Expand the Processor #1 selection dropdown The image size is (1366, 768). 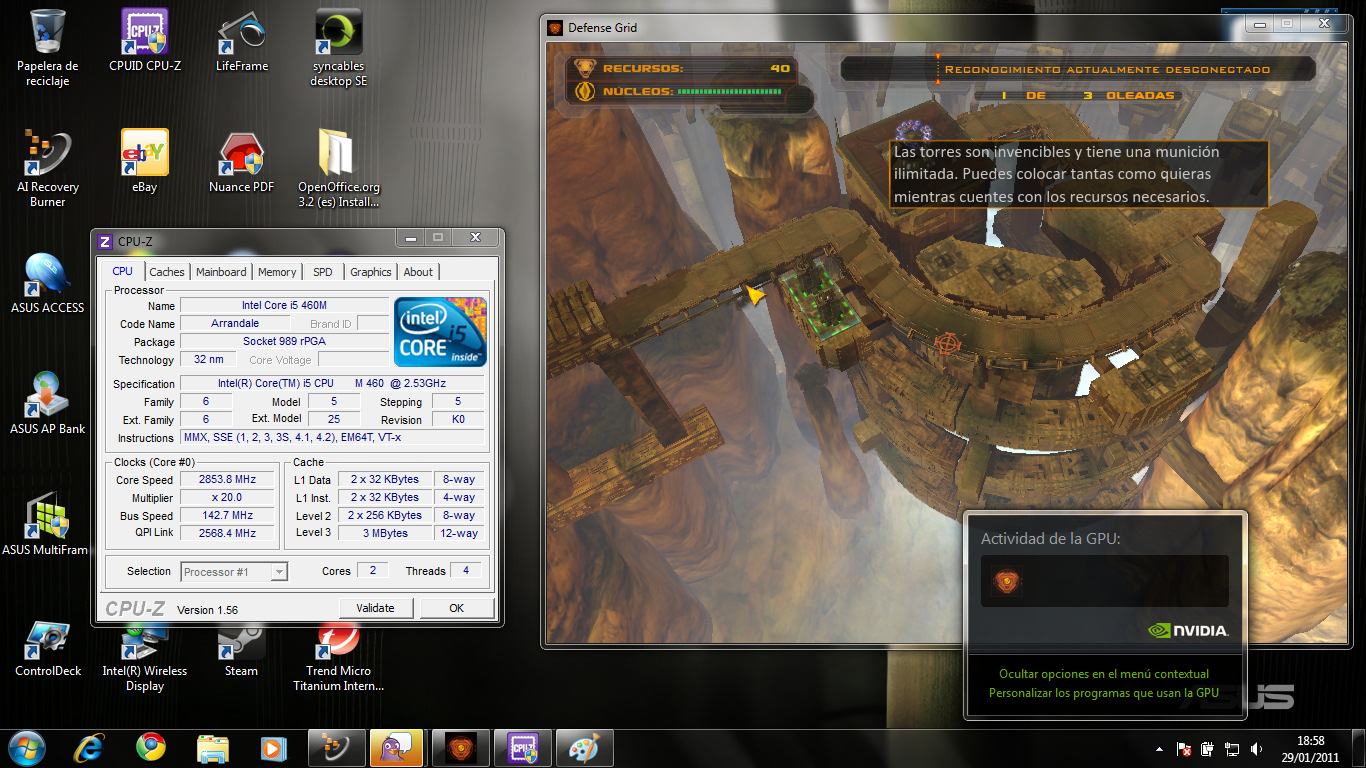tap(279, 572)
